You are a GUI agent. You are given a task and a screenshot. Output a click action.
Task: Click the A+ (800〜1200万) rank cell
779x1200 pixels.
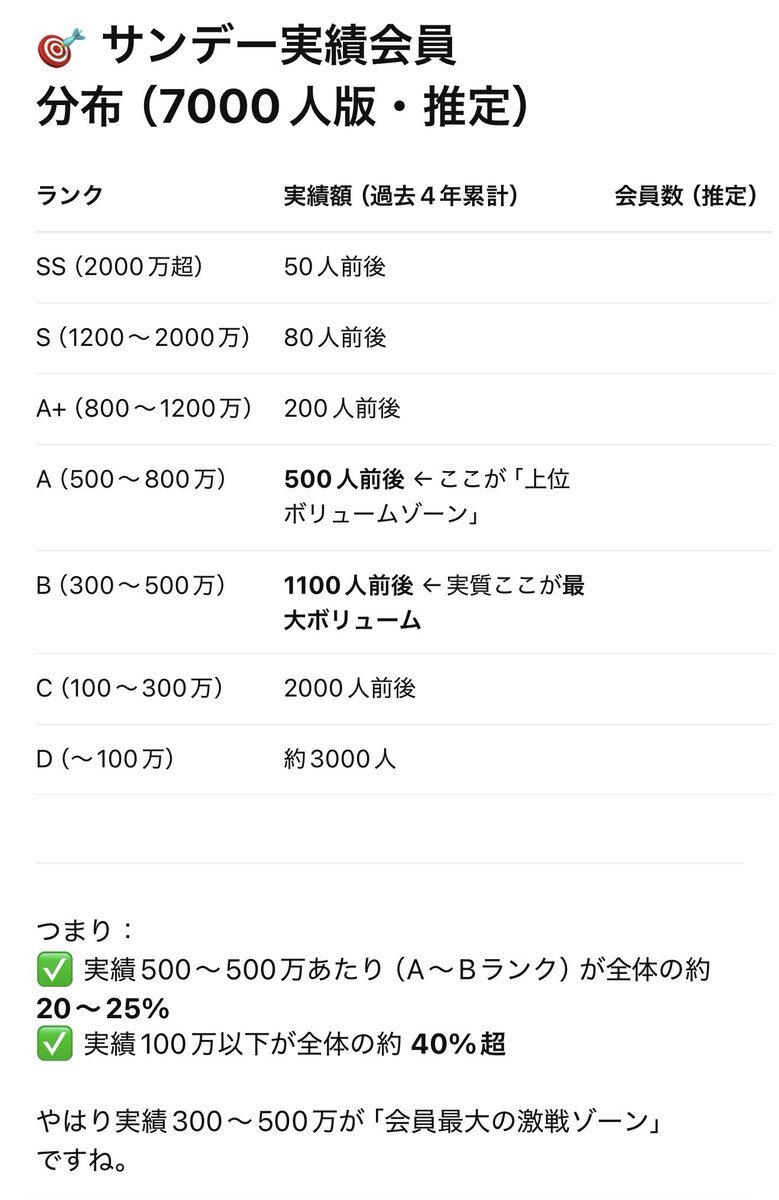(144, 409)
